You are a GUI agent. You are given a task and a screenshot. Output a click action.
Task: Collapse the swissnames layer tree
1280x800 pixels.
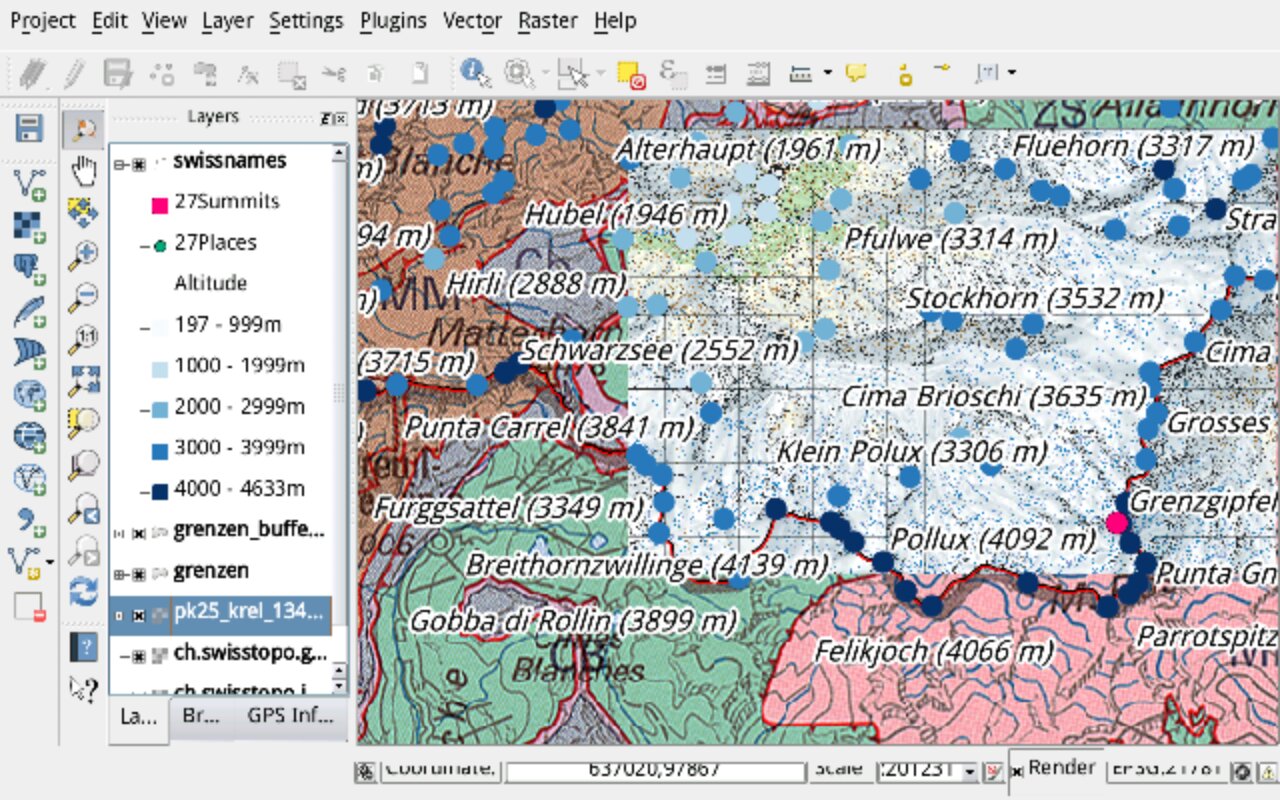[120, 163]
